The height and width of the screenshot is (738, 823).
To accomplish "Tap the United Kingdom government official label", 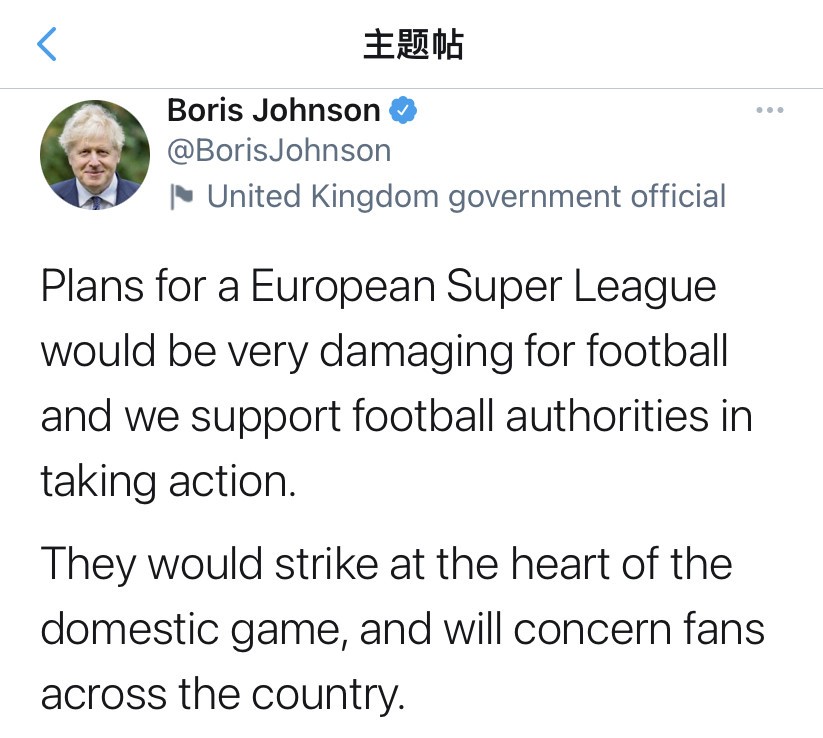I will coord(466,196).
